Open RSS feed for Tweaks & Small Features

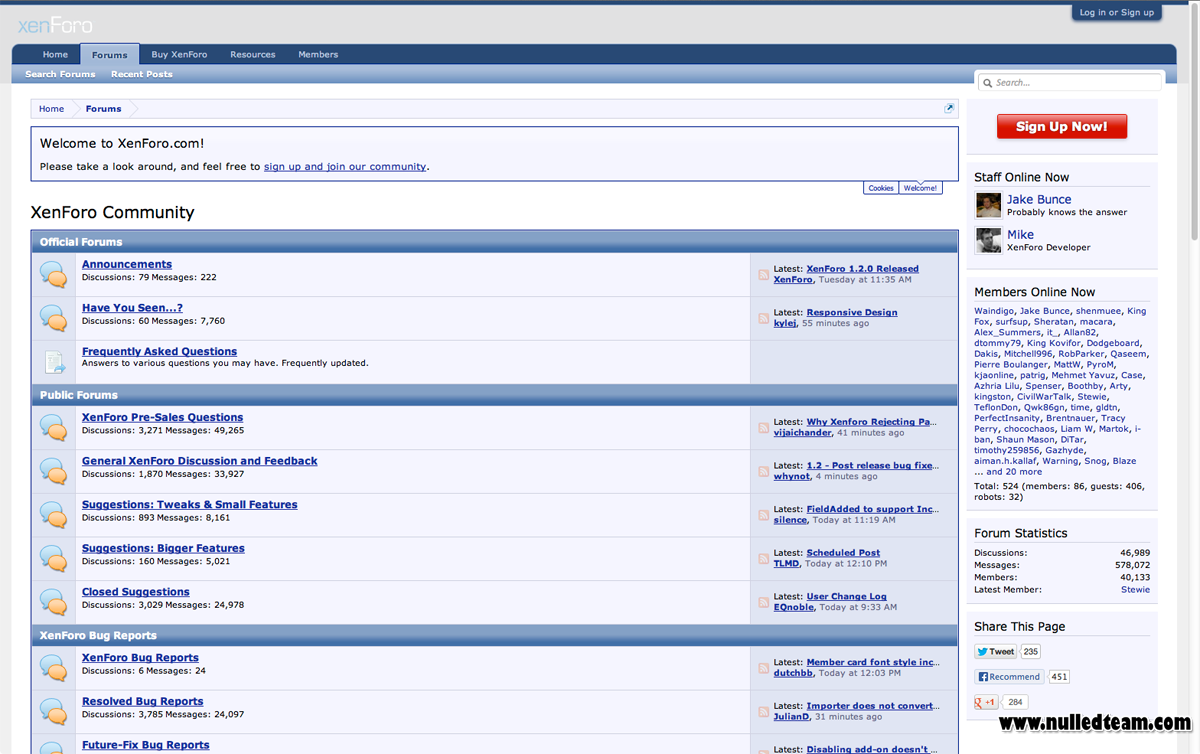(764, 516)
